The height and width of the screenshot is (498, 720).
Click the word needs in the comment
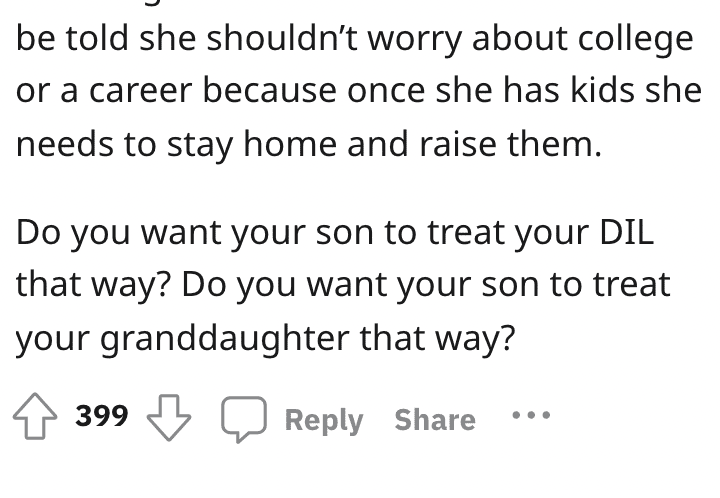(64, 143)
